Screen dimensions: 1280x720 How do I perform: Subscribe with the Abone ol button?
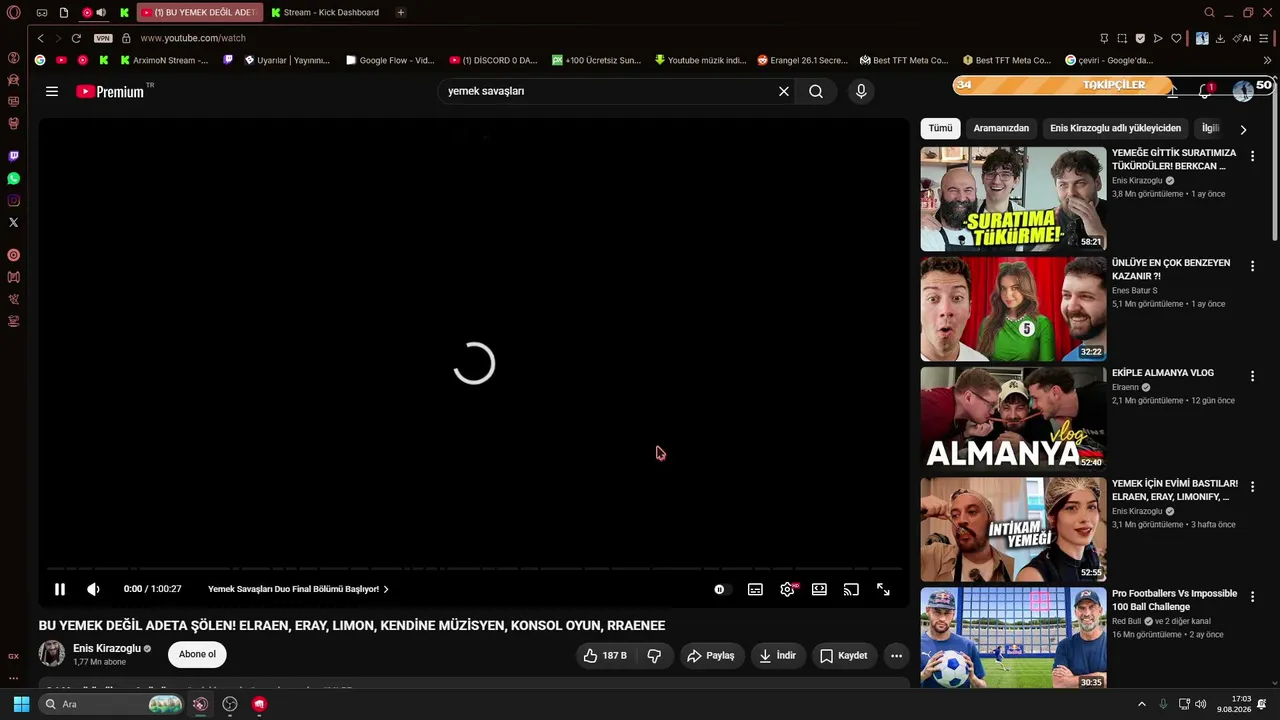[x=197, y=654]
